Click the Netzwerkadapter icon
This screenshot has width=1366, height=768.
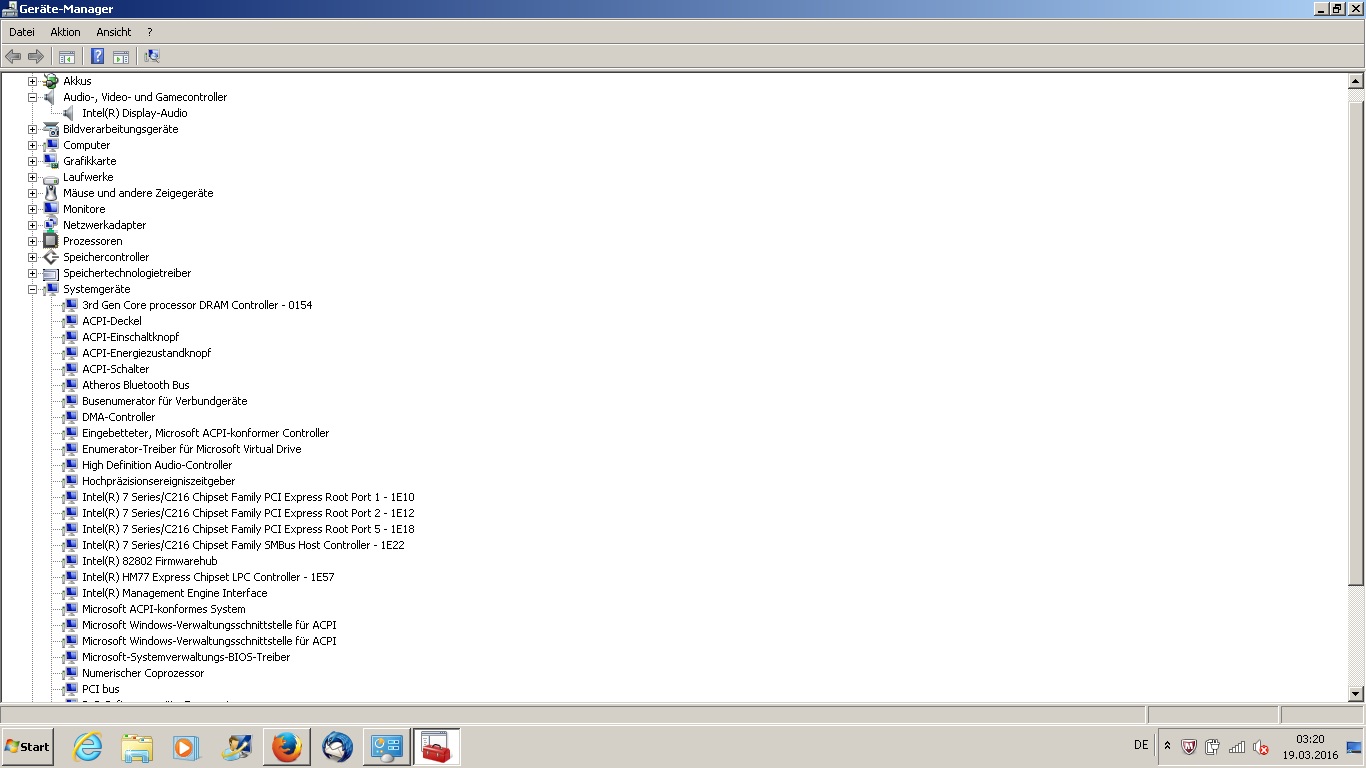[51, 225]
